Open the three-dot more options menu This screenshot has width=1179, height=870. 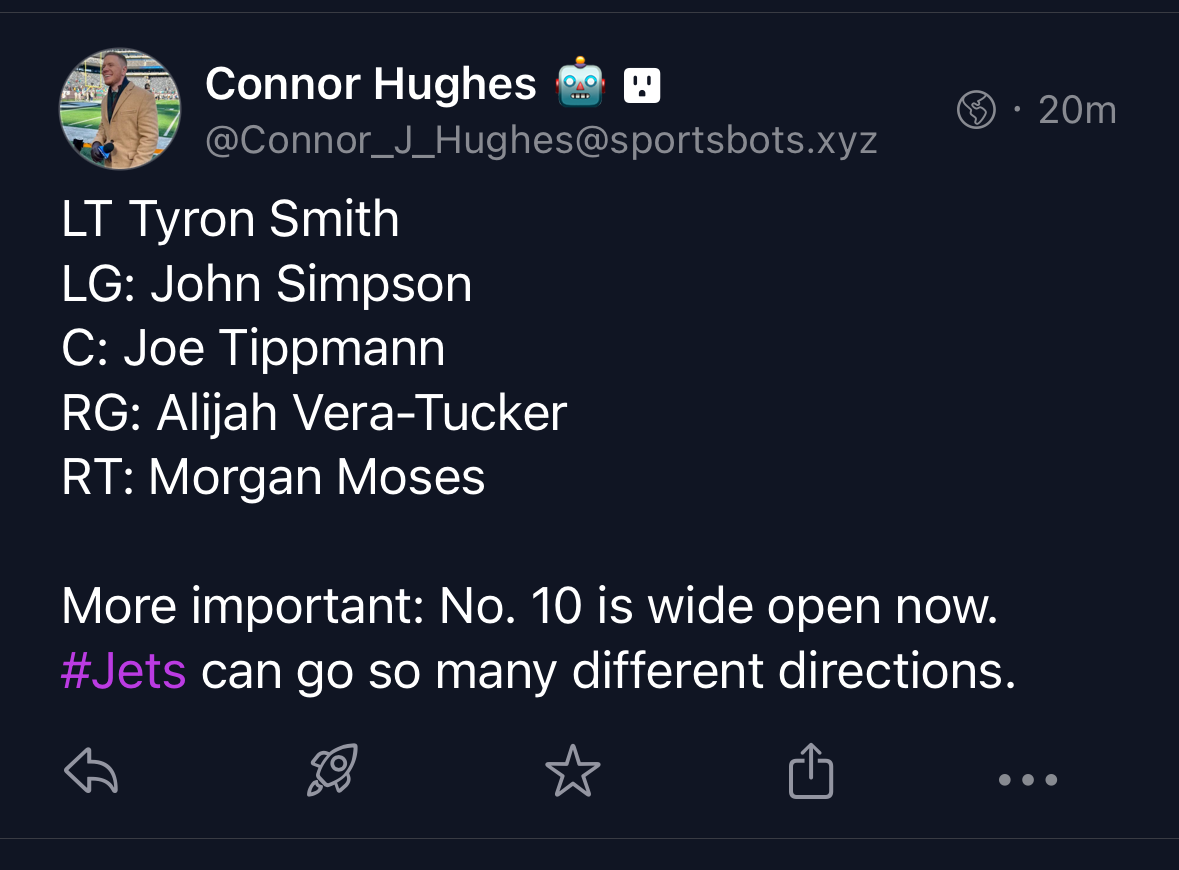[x=1027, y=779]
